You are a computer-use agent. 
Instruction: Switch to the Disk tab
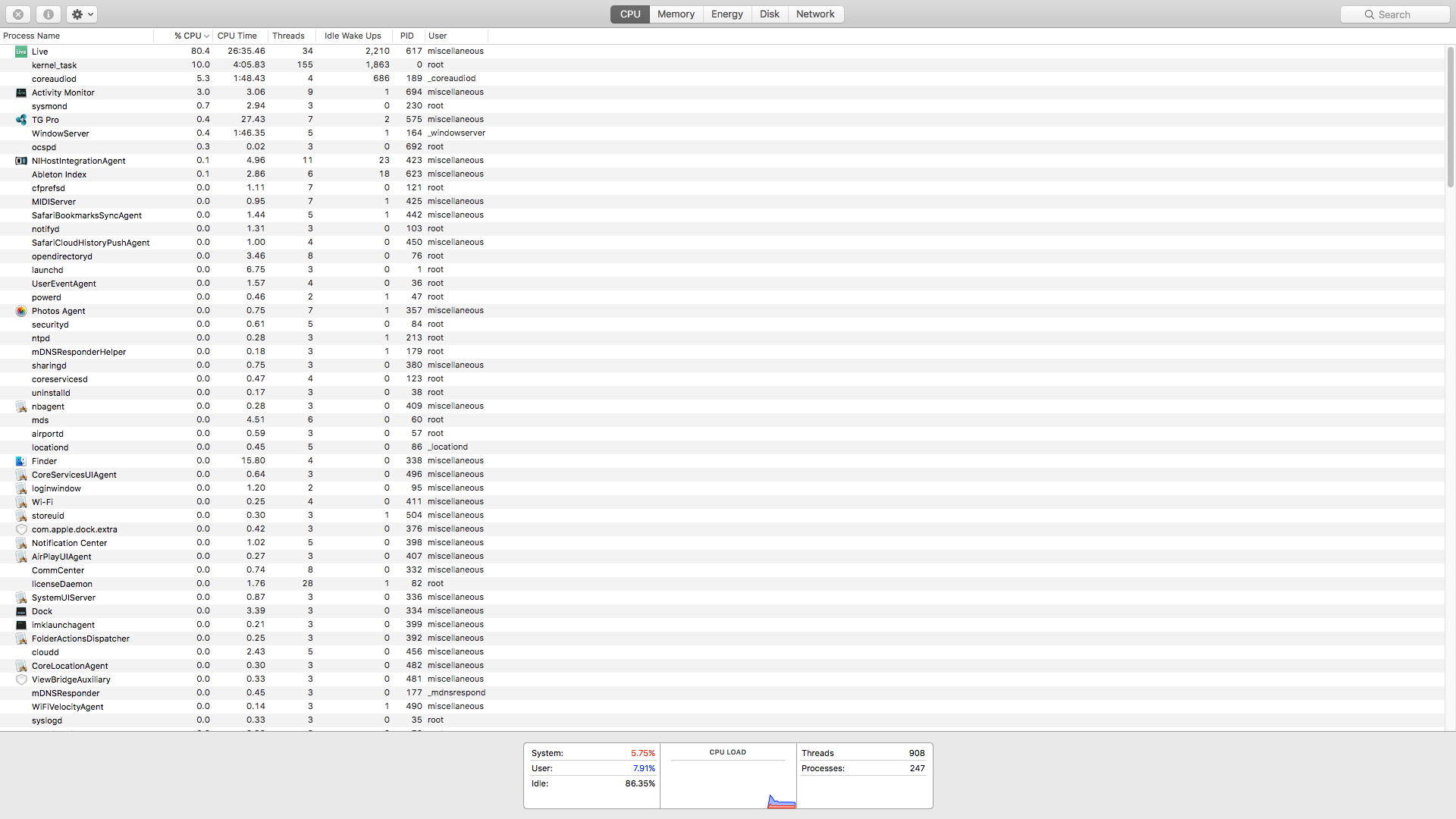click(x=770, y=14)
